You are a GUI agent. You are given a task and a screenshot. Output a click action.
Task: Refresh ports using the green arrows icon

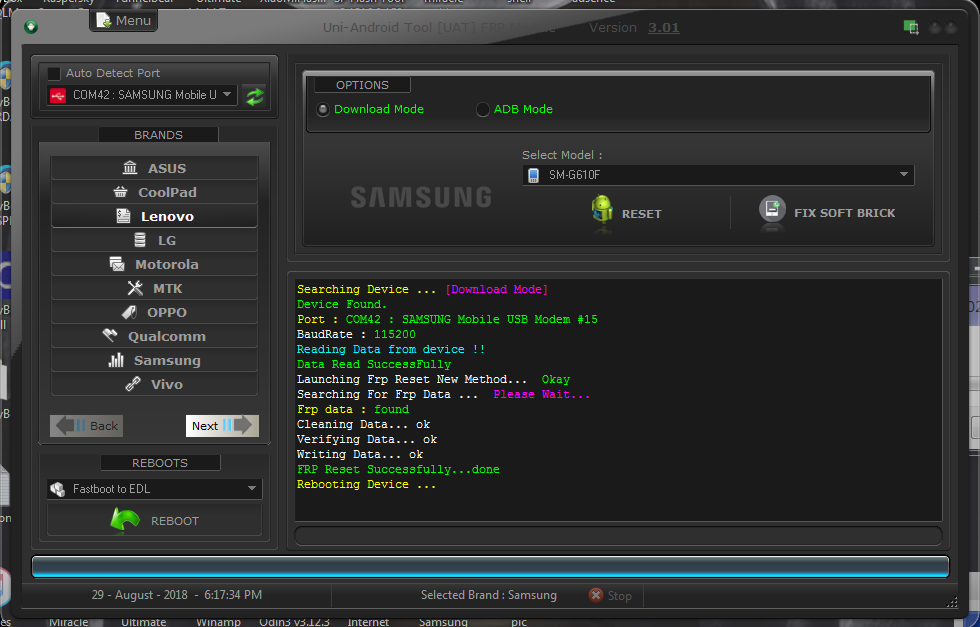[x=254, y=95]
